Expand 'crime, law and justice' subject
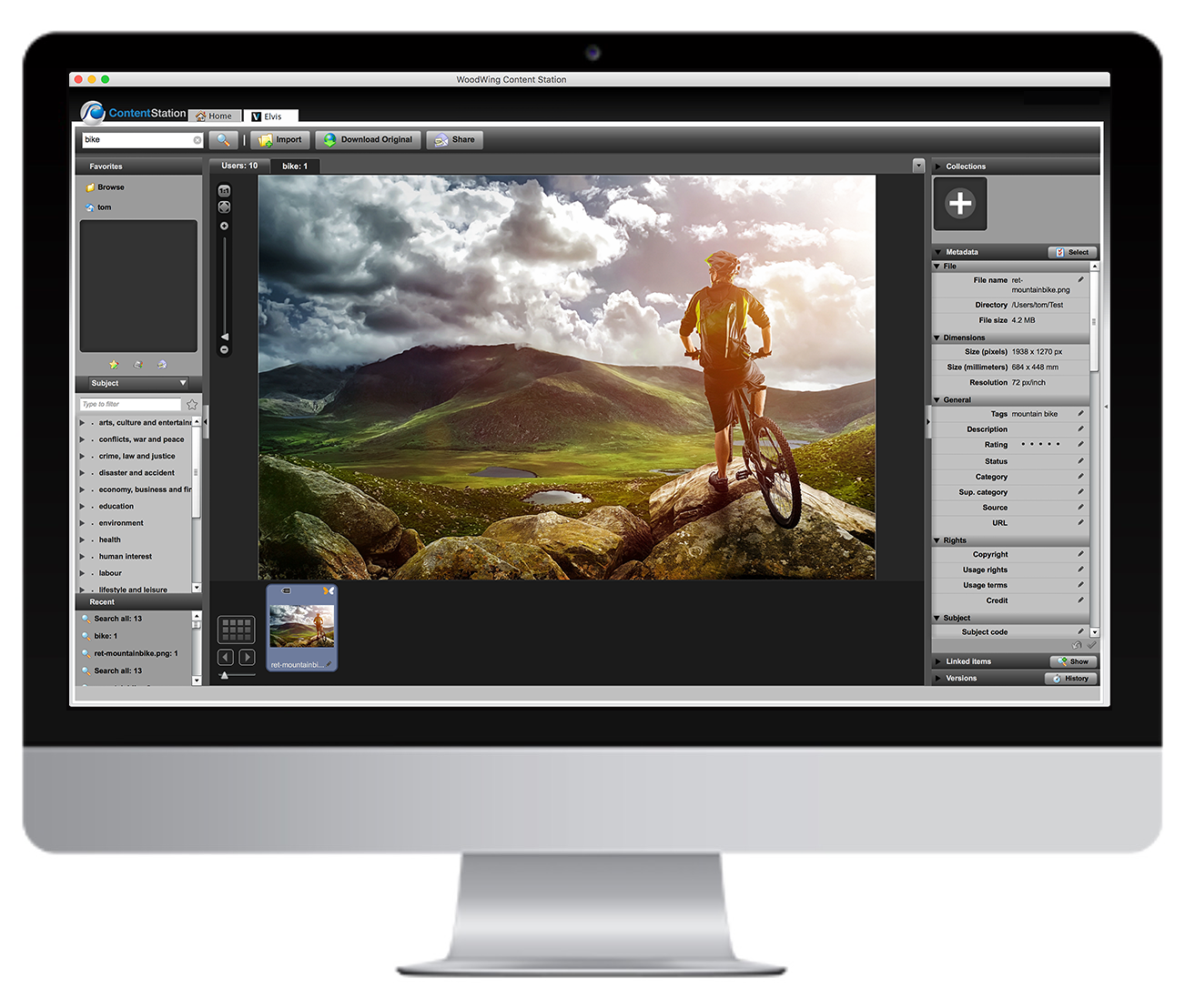Image resolution: width=1185 pixels, height=1008 pixels. (x=83, y=457)
